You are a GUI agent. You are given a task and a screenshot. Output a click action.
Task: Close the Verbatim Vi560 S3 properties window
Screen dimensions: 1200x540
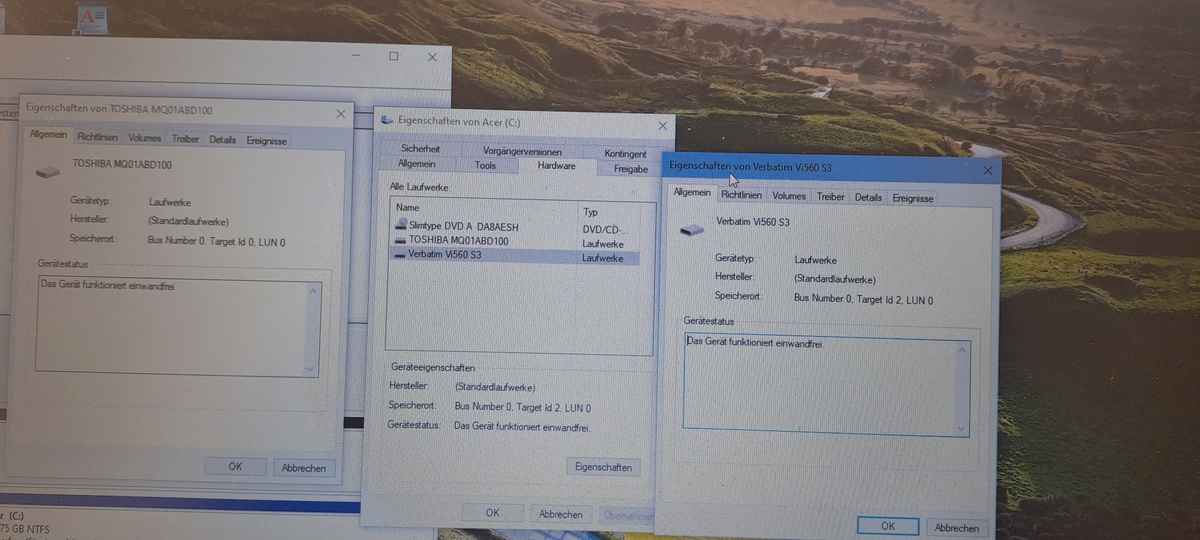coord(988,171)
